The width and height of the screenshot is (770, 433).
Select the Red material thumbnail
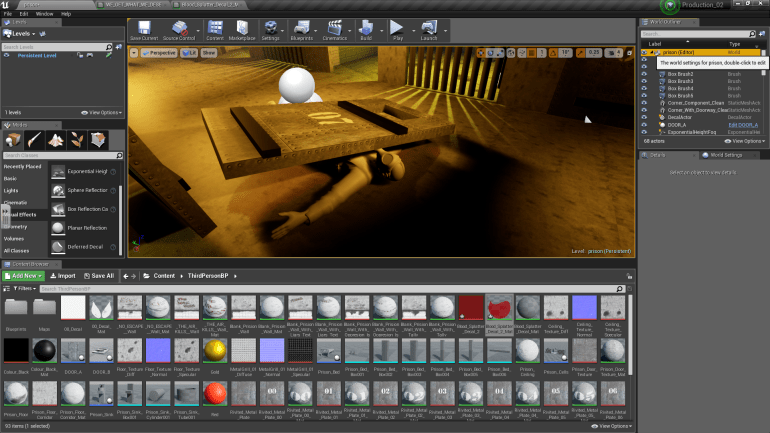215,394
